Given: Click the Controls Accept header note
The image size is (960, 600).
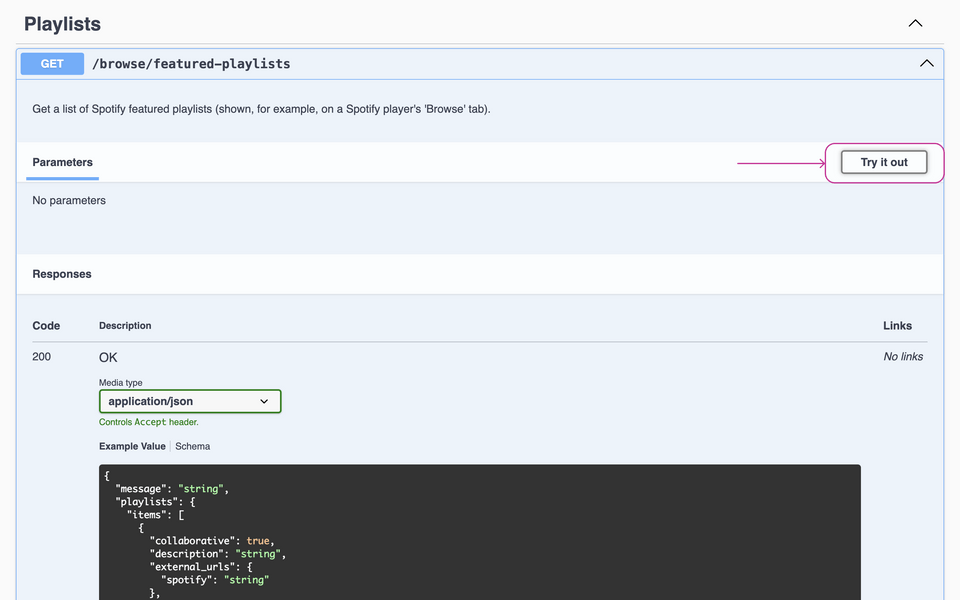Looking at the screenshot, I should click(x=149, y=422).
